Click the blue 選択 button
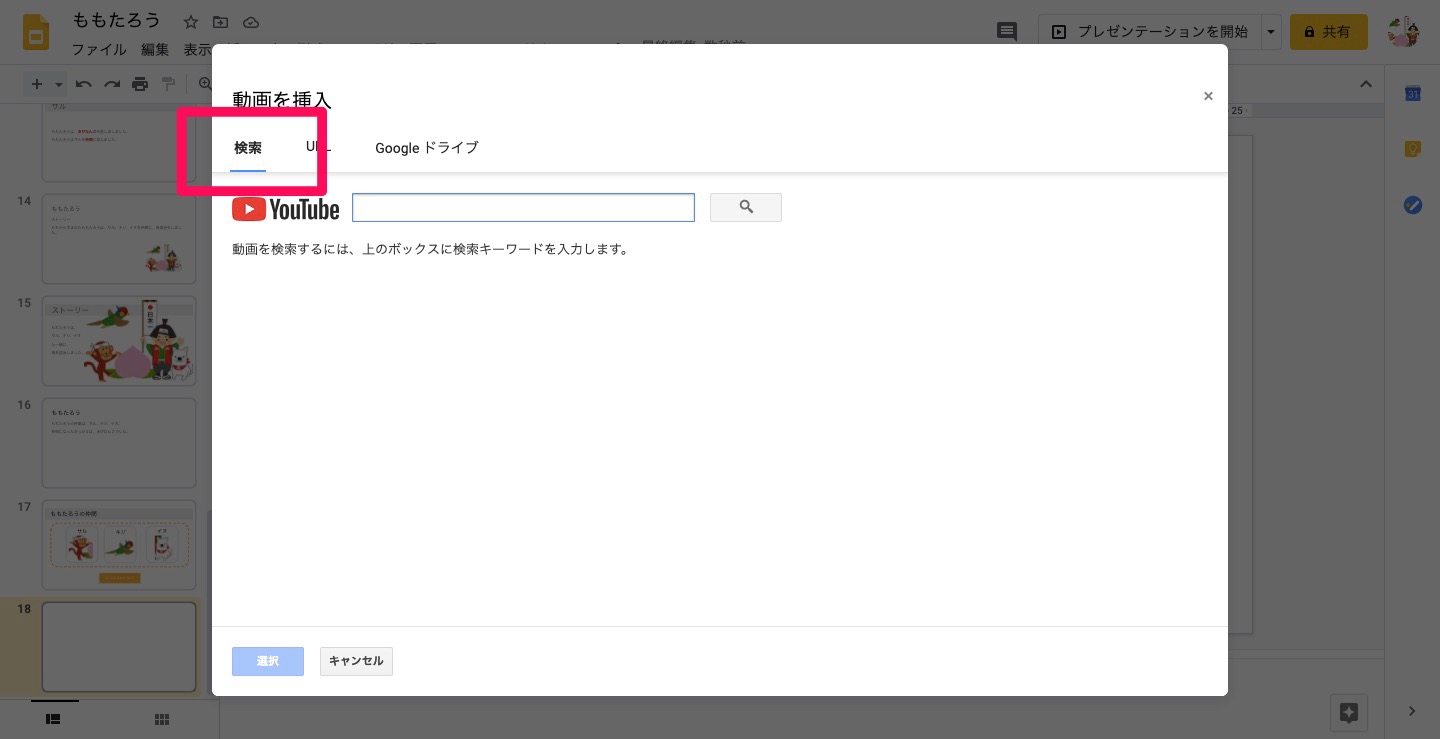This screenshot has height=739, width=1440. pos(268,661)
